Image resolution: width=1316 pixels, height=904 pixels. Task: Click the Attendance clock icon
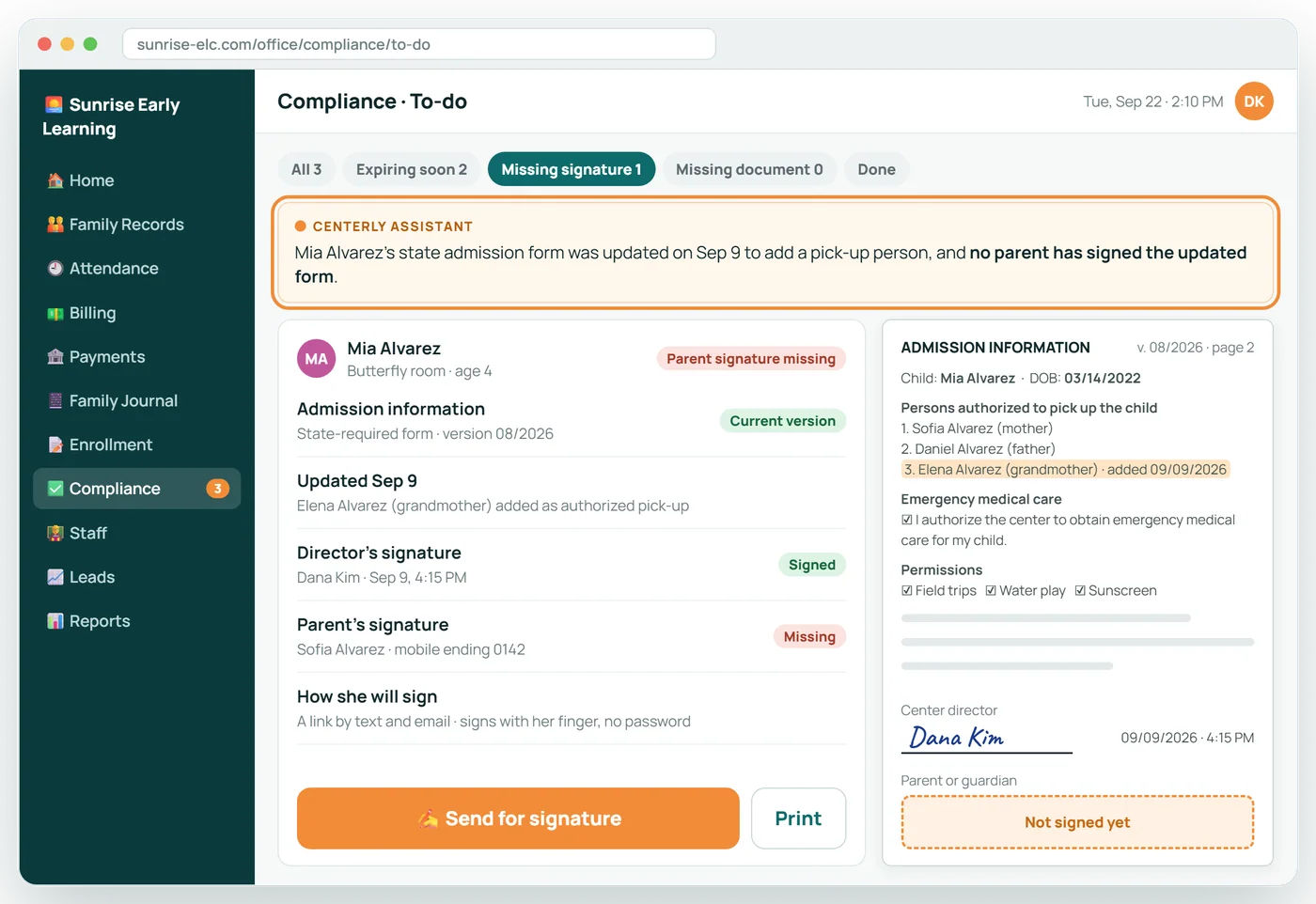coord(55,269)
